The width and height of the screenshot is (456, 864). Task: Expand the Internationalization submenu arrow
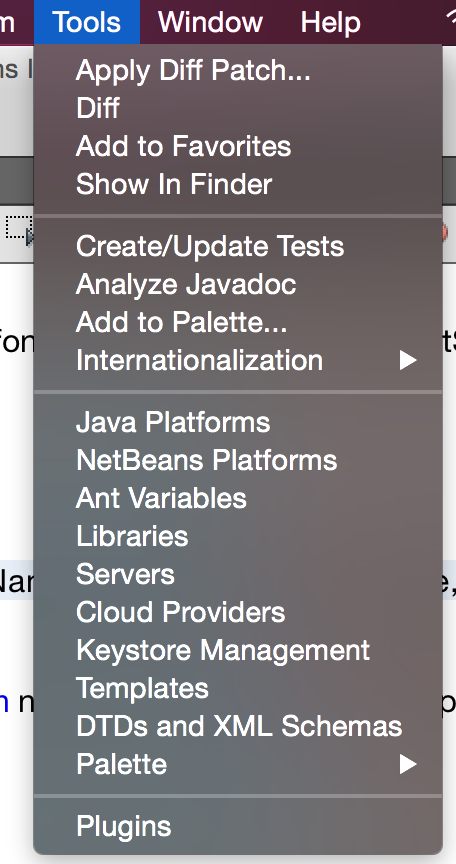coord(408,360)
